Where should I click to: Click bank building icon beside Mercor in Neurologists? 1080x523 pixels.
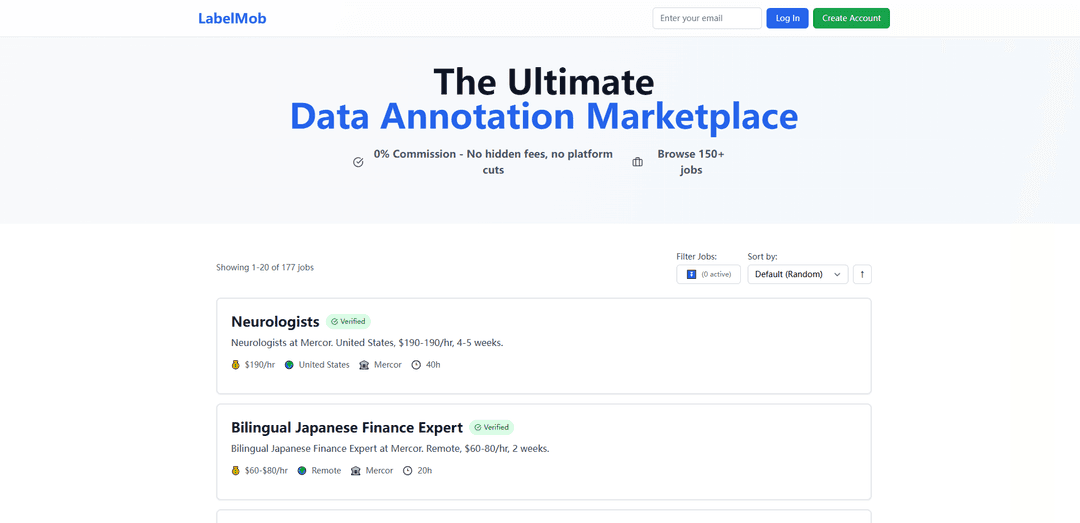point(364,365)
